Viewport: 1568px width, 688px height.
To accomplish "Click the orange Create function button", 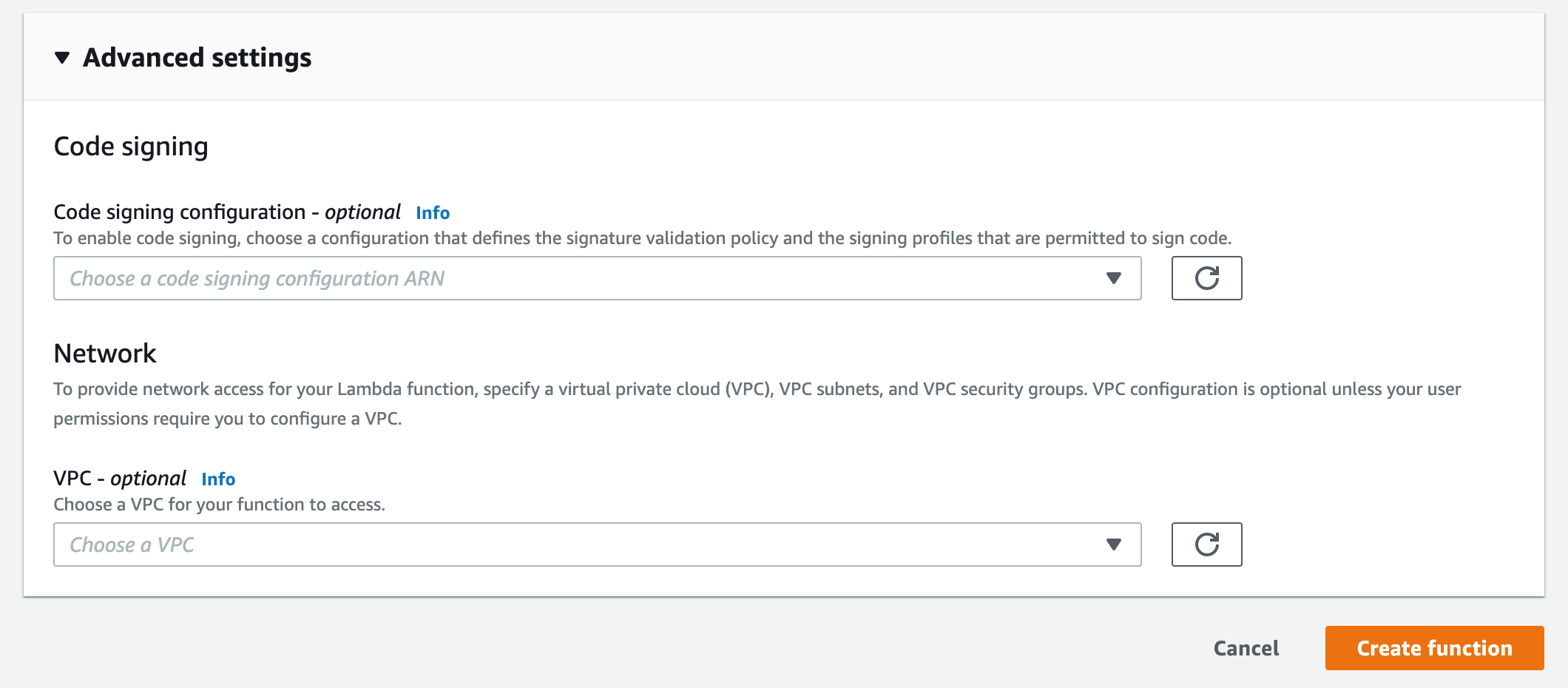I will [x=1434, y=648].
